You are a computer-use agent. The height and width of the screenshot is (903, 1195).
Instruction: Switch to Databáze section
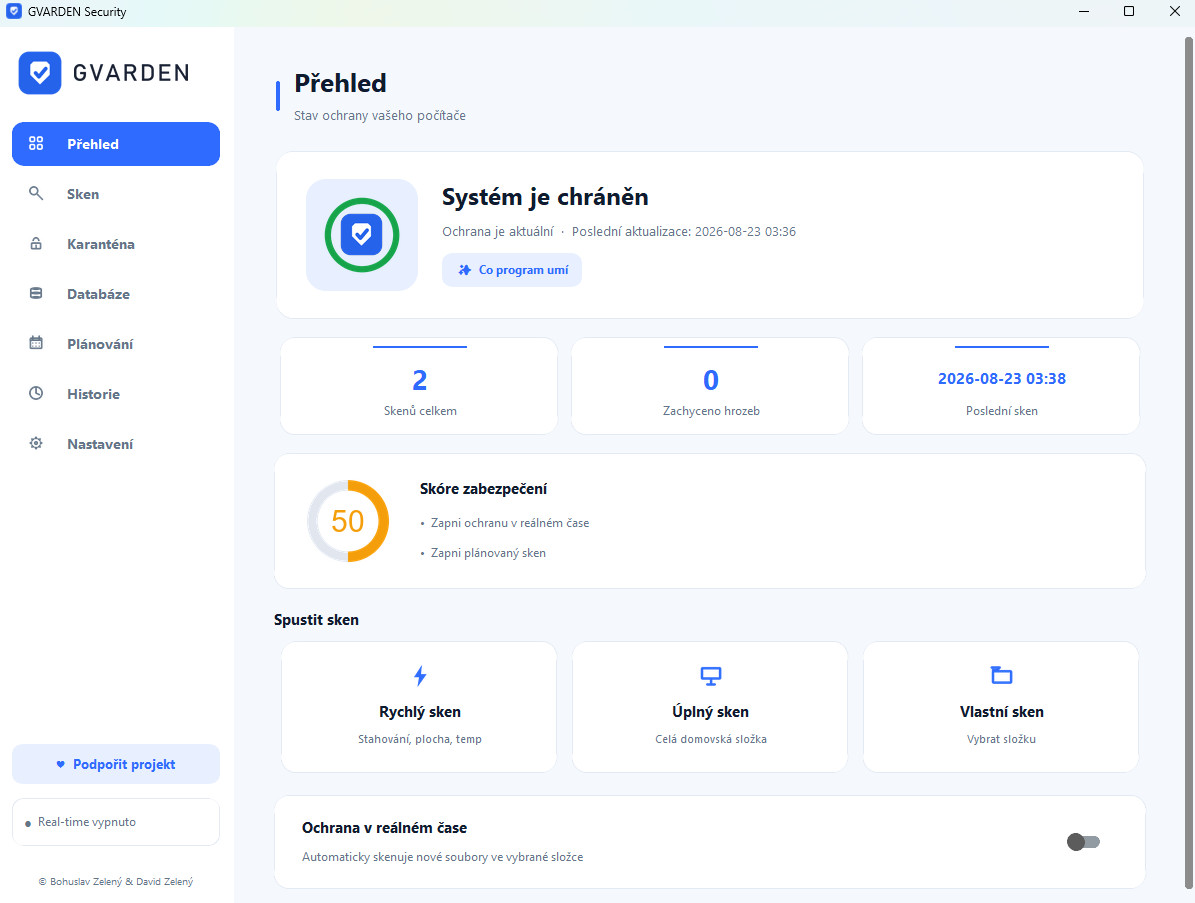click(116, 293)
